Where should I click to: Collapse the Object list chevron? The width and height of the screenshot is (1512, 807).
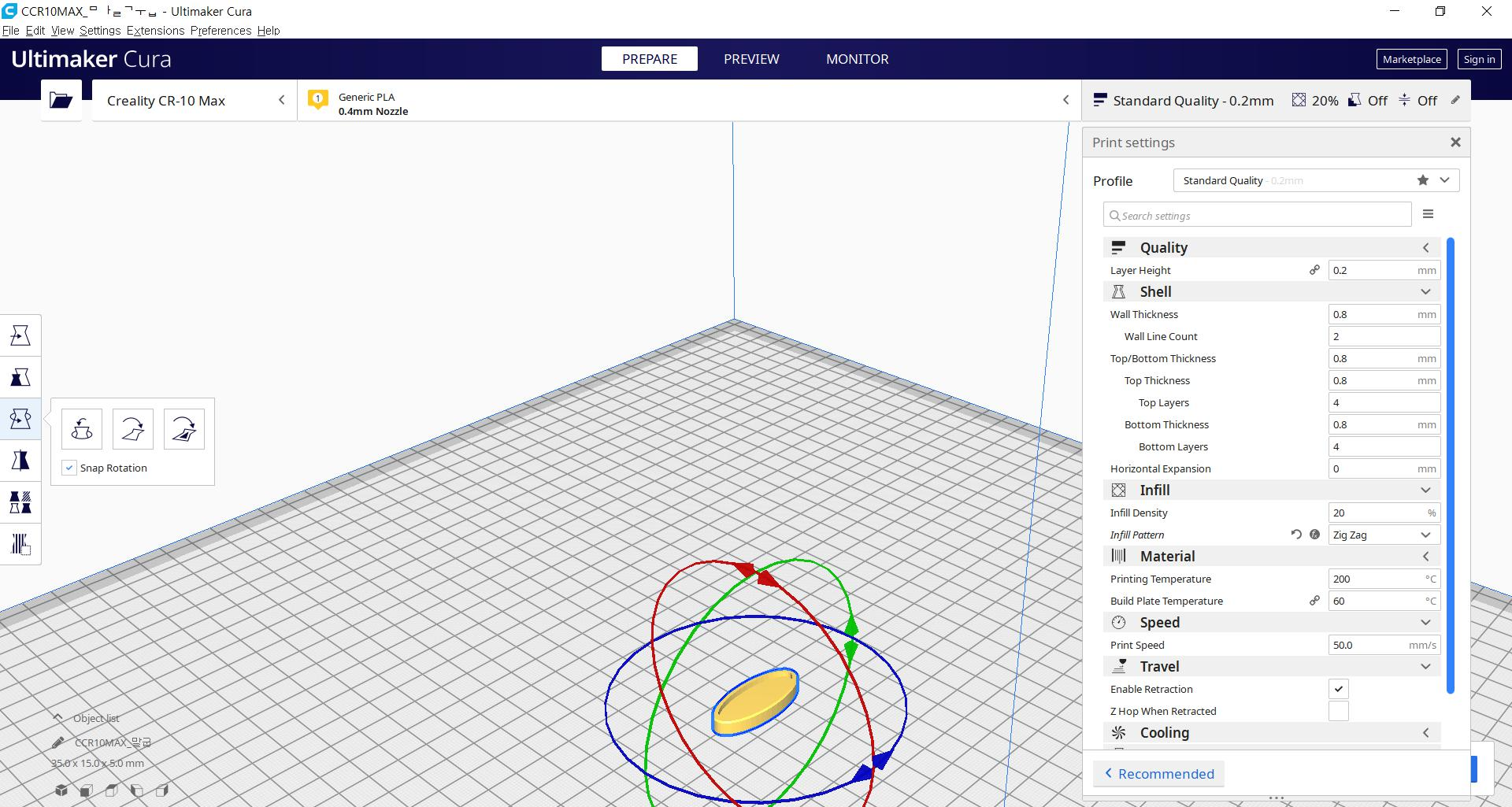pos(57,717)
